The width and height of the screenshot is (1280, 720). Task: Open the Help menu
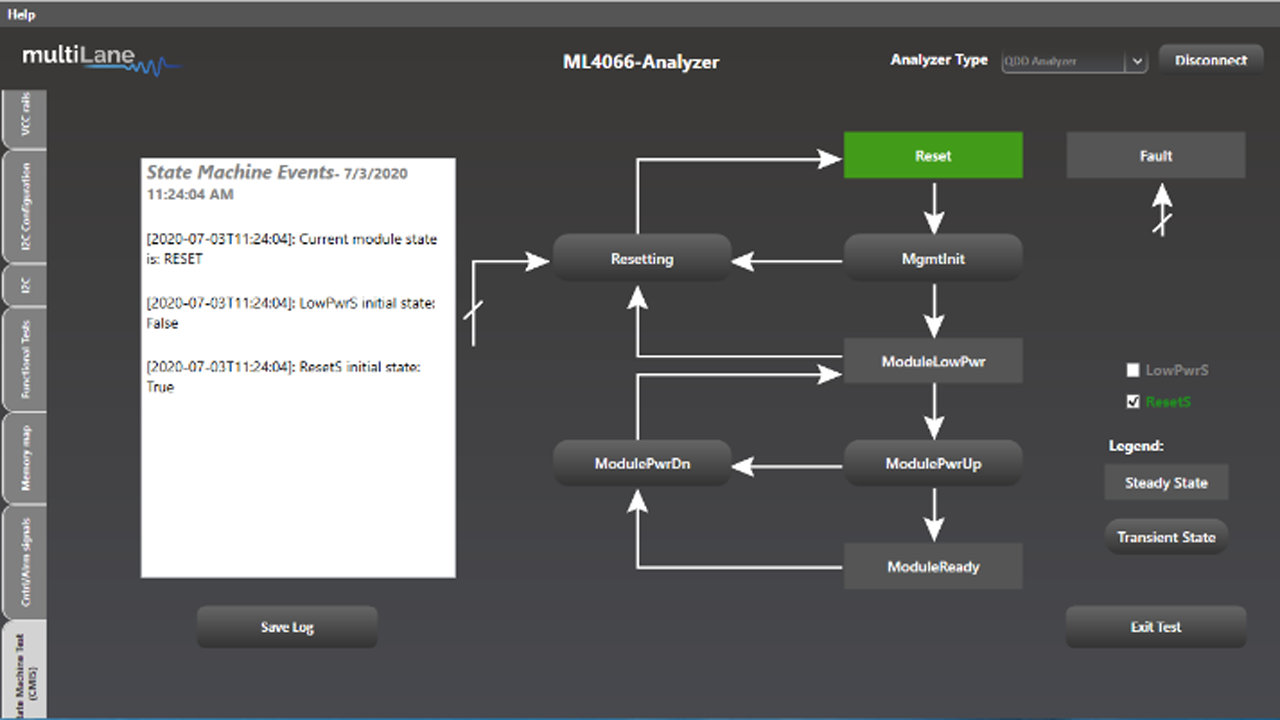point(21,14)
